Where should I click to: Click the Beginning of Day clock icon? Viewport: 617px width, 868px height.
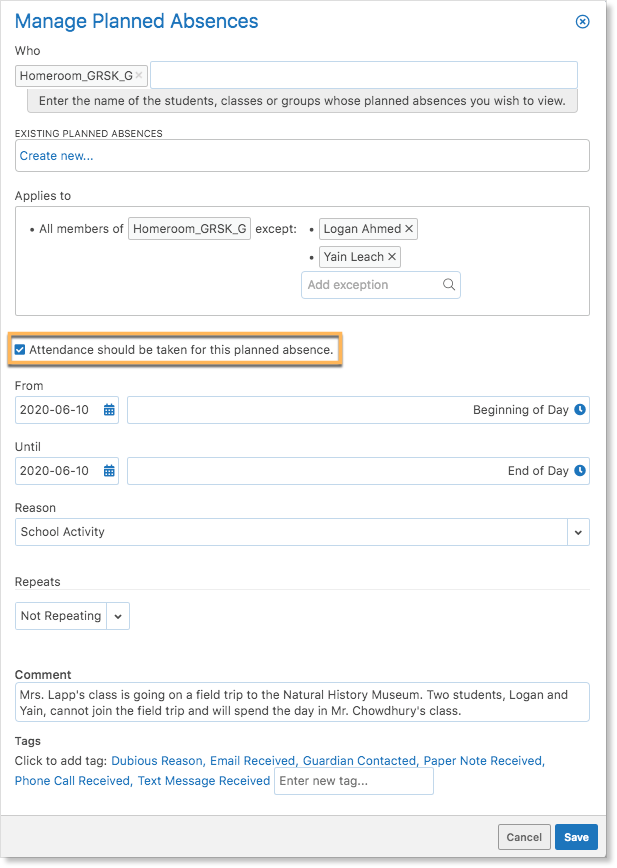click(580, 410)
